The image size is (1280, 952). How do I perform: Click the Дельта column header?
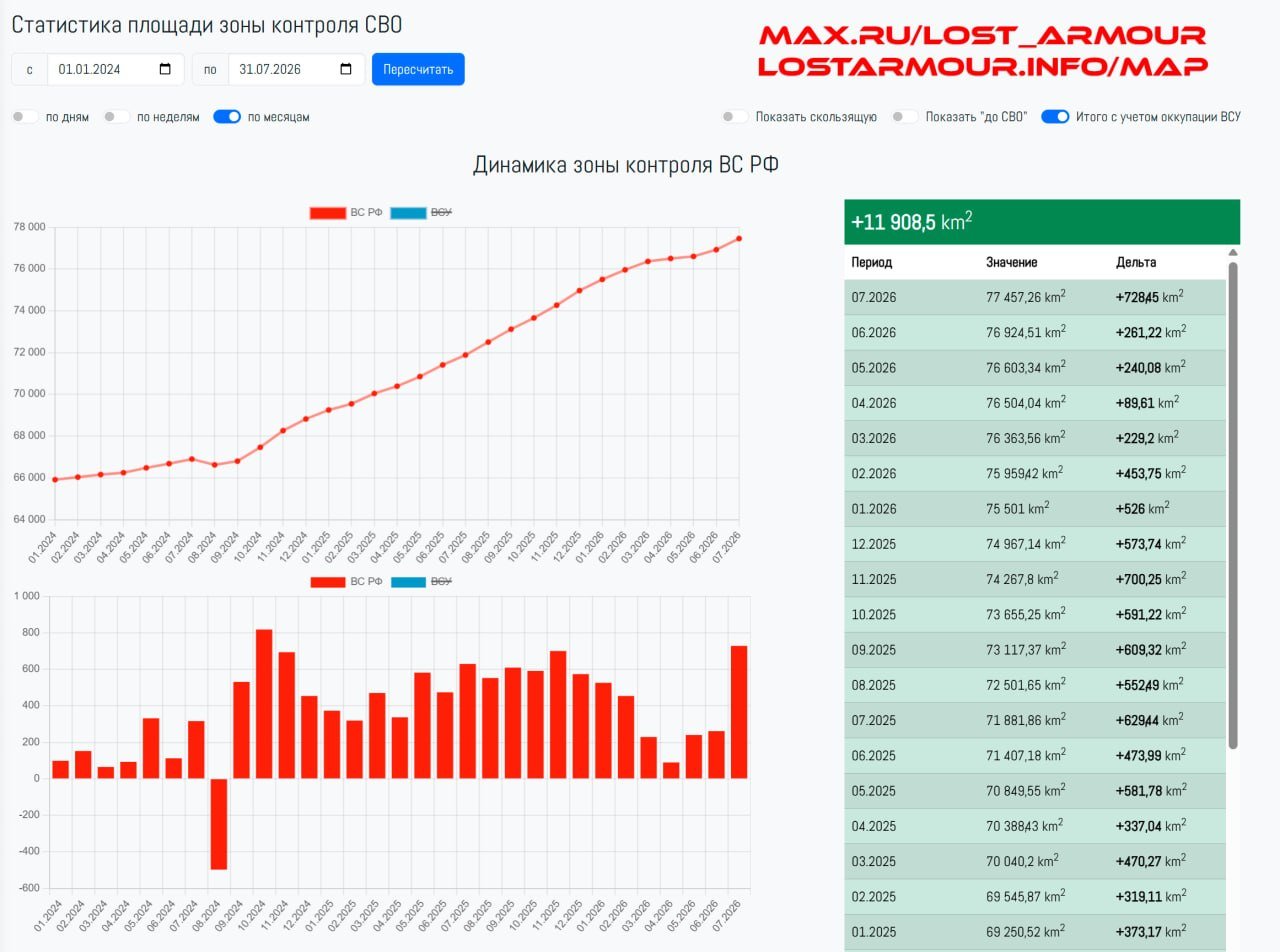coord(1136,262)
